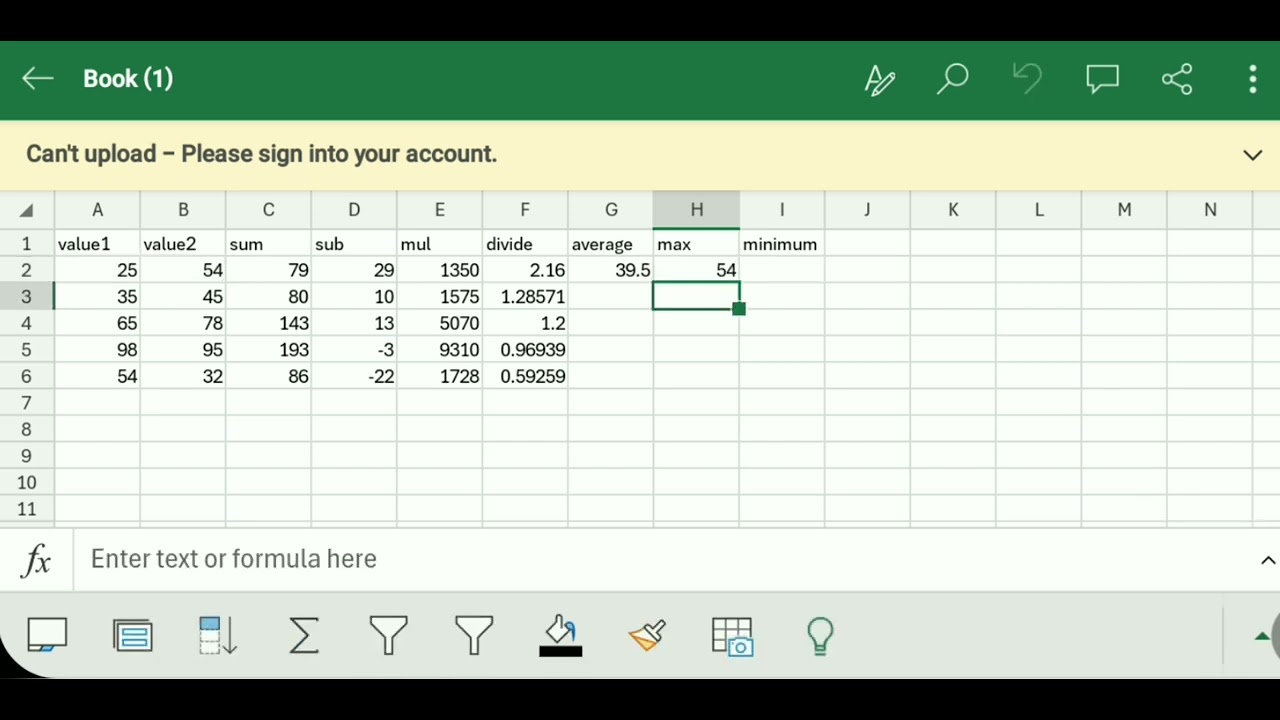1280x720 pixels.
Task: Open the search magnifier icon
Action: point(953,79)
